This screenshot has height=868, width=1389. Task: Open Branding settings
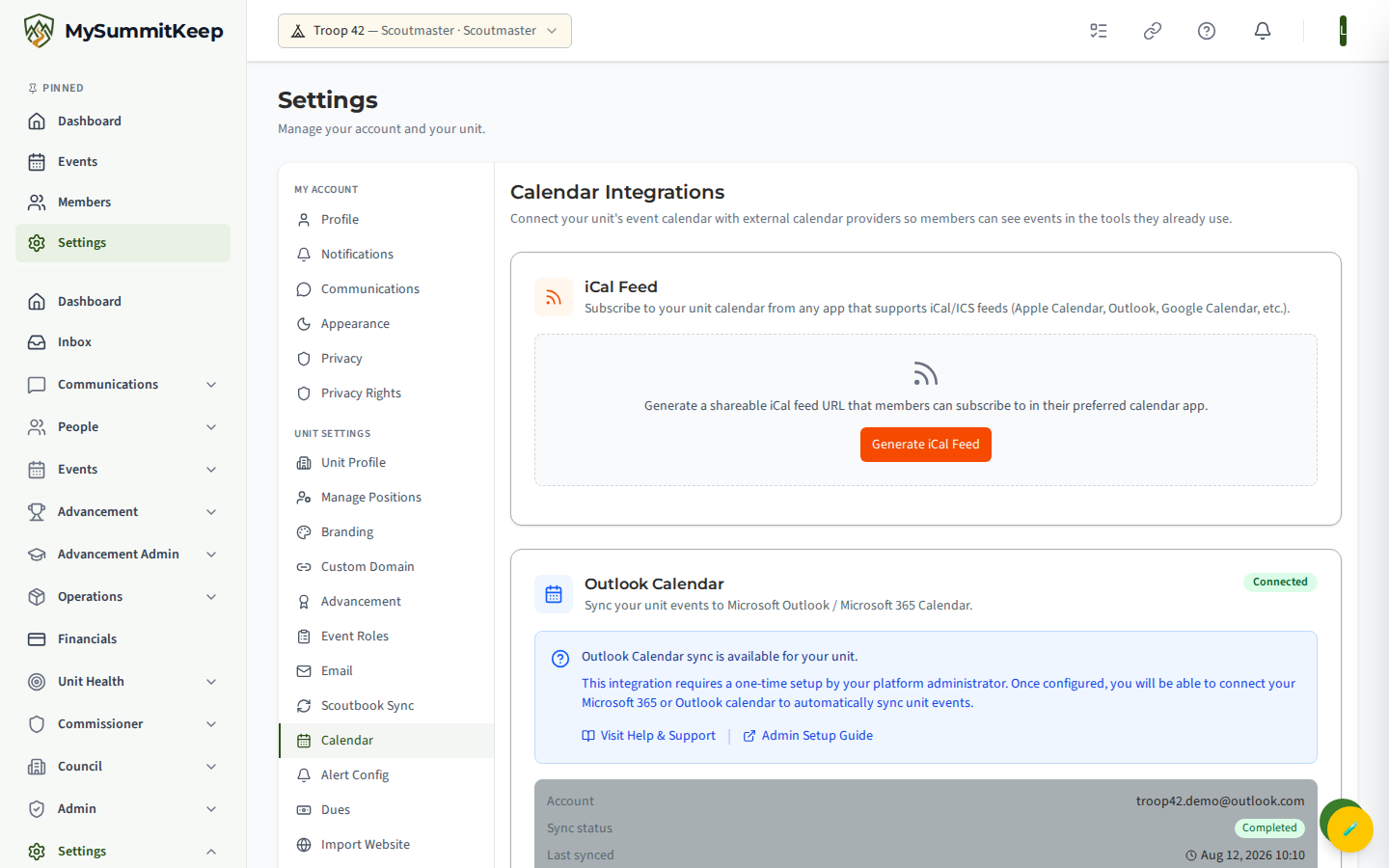coord(386,532)
